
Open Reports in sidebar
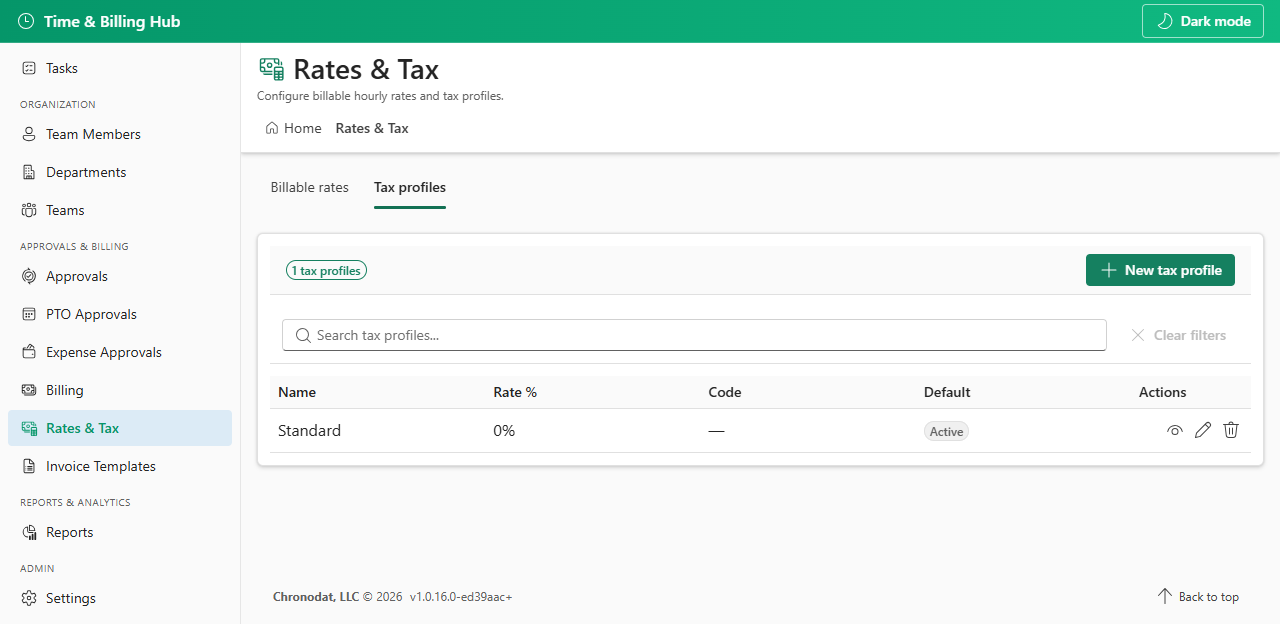coord(120,532)
